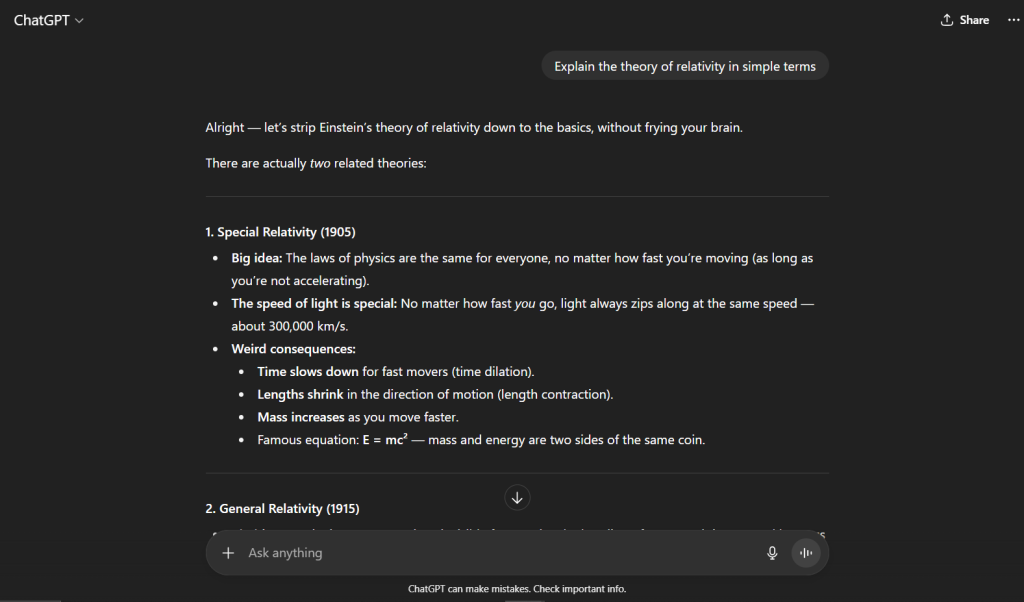
Task: Click the 'Weird consequences:' bullet
Action: click(x=293, y=349)
